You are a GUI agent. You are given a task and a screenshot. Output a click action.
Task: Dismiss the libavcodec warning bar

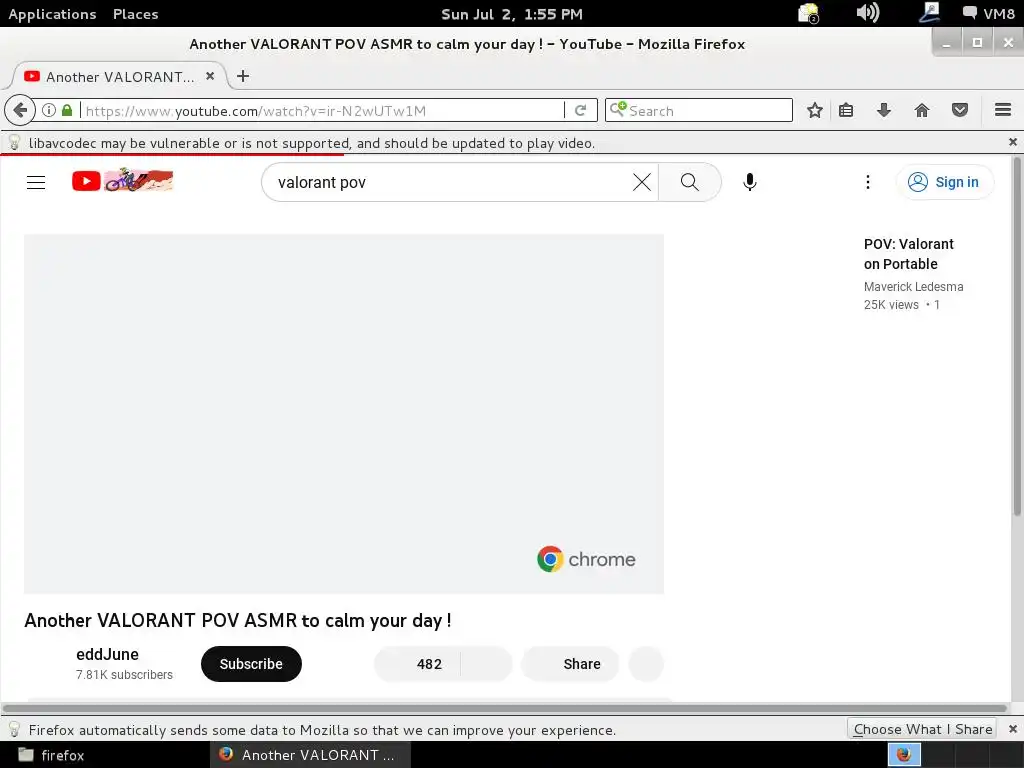pyautogui.click(x=1013, y=142)
